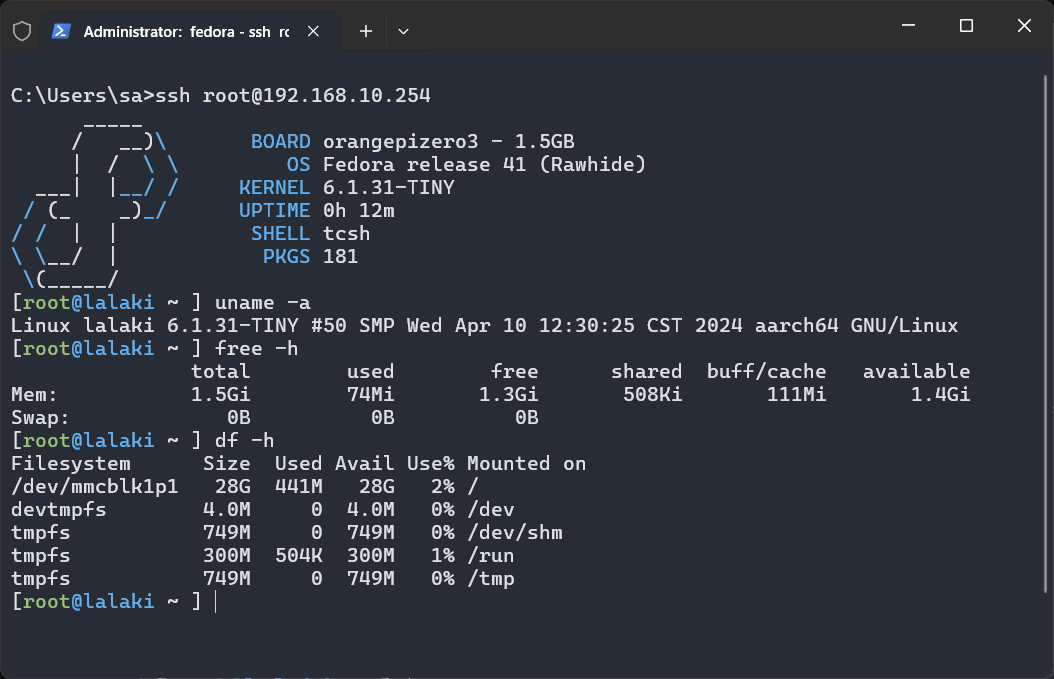The width and height of the screenshot is (1054, 679).
Task: Close the terminal window
Action: tap(1024, 26)
